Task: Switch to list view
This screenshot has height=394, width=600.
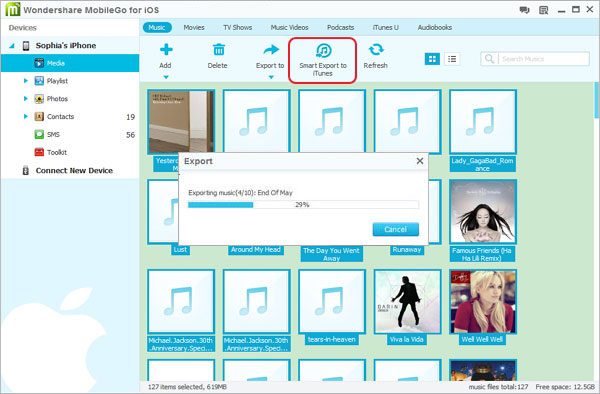Action: point(452,59)
